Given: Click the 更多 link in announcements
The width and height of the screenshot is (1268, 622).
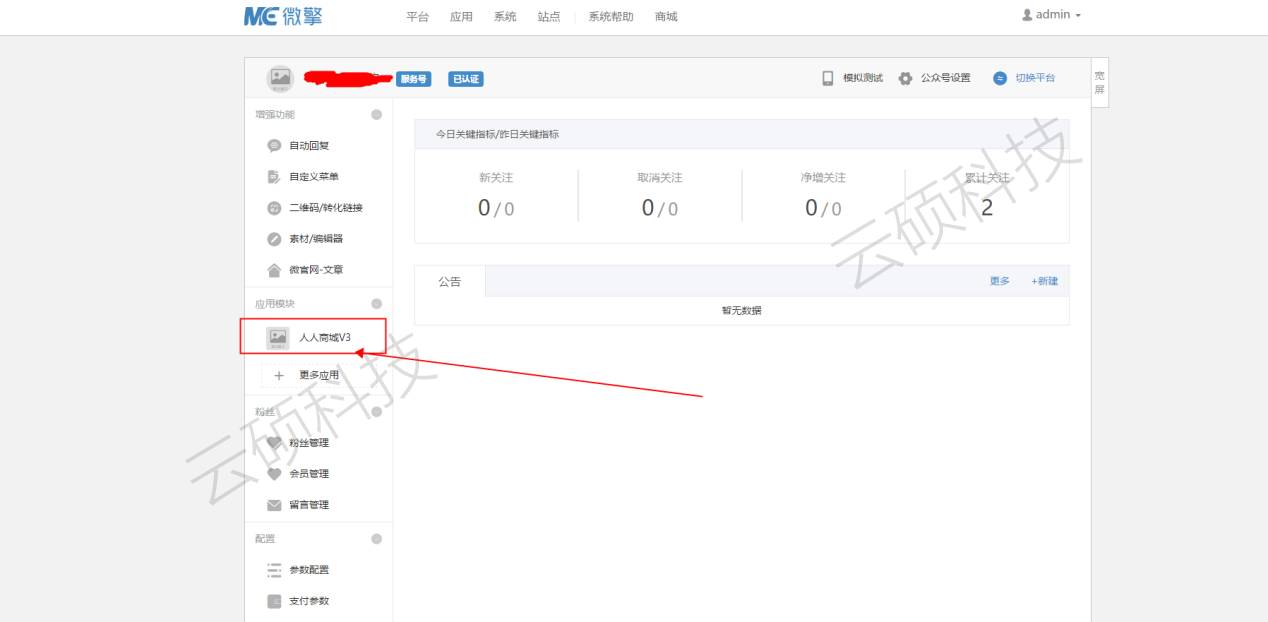Looking at the screenshot, I should [999, 282].
